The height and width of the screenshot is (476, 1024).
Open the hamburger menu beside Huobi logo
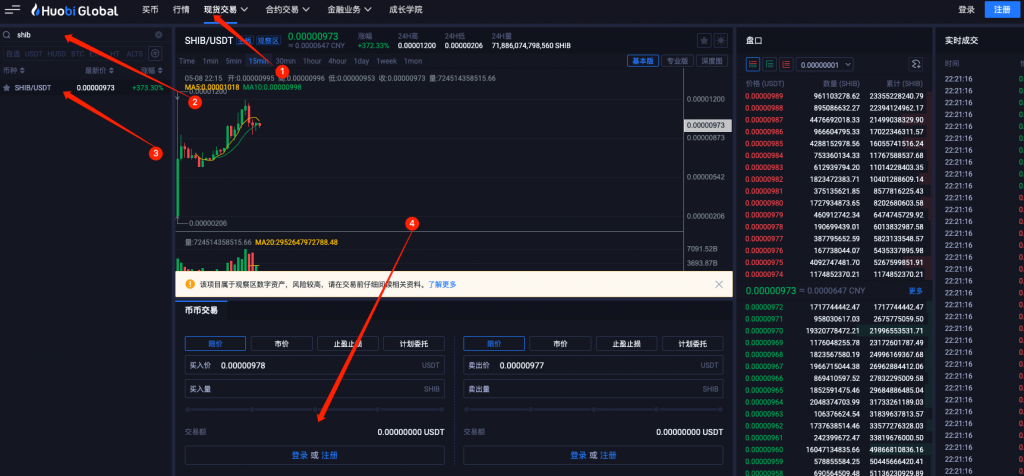[13, 10]
